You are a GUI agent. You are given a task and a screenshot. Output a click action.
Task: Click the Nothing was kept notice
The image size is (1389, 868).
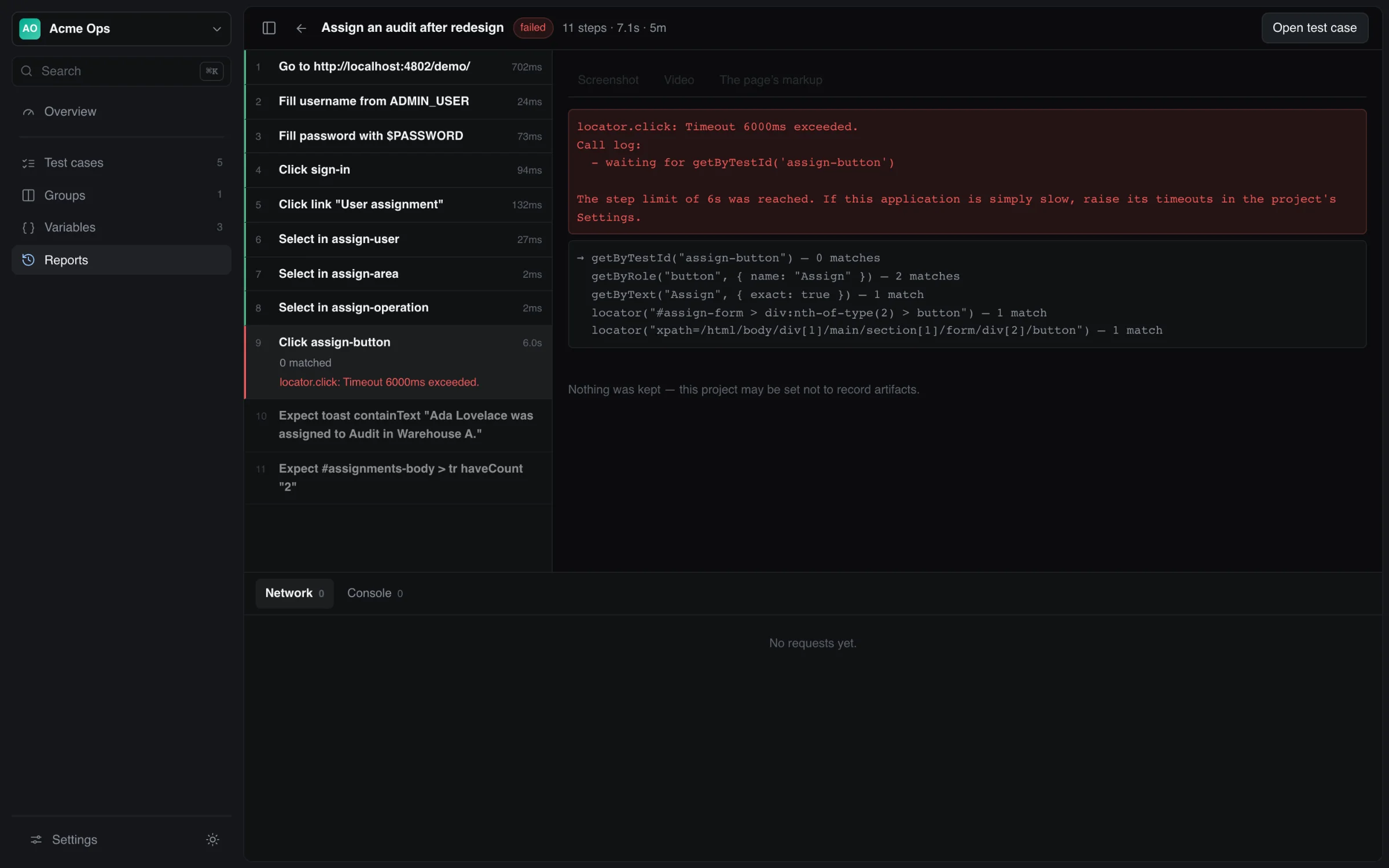click(x=743, y=390)
